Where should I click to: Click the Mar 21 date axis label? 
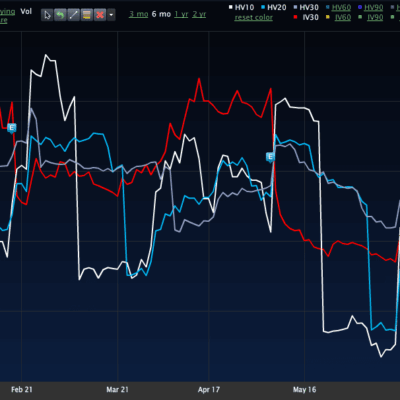coord(117,389)
